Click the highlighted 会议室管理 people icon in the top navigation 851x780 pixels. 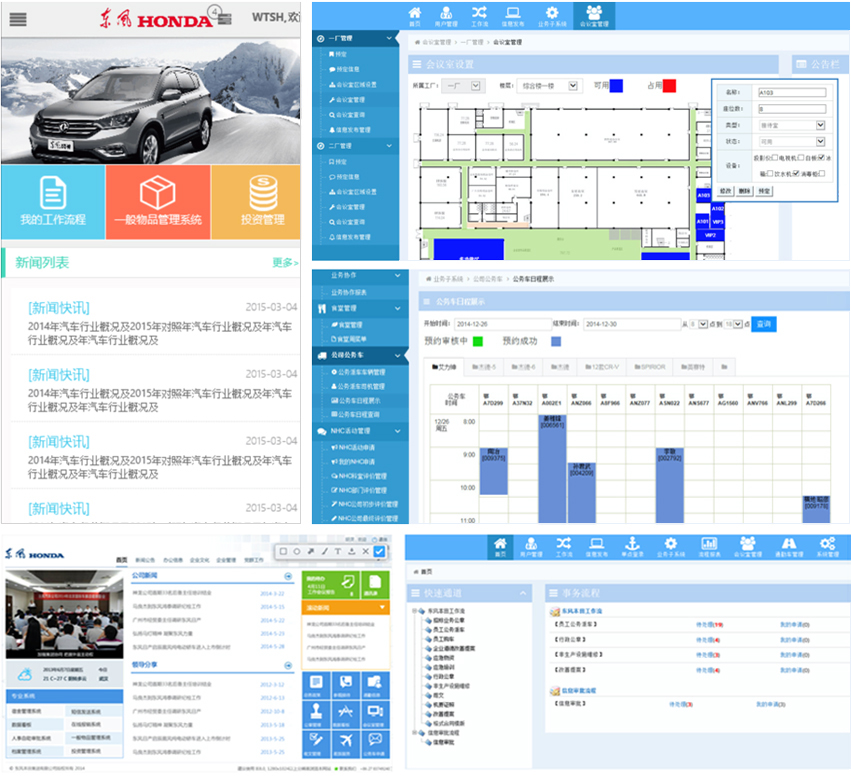594,16
